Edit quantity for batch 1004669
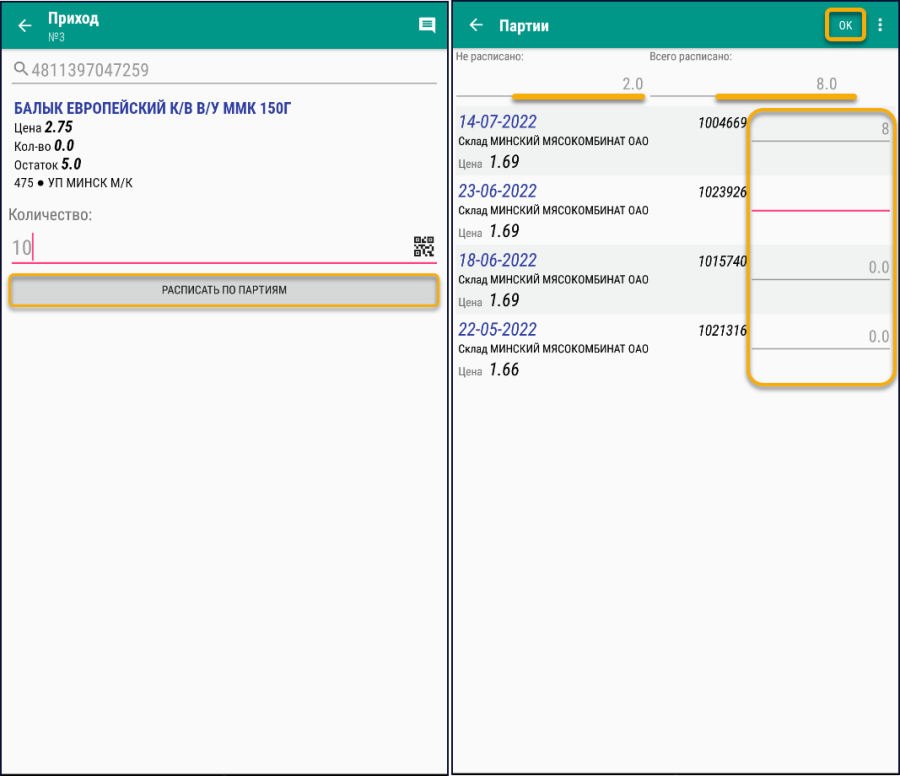900x776 pixels. click(x=820, y=129)
